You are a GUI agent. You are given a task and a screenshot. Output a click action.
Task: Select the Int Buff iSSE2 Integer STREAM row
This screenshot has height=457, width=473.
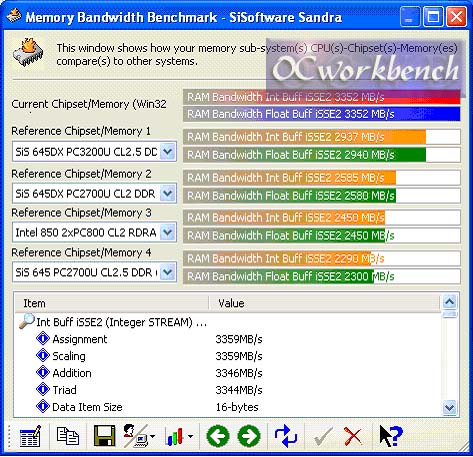point(228,322)
